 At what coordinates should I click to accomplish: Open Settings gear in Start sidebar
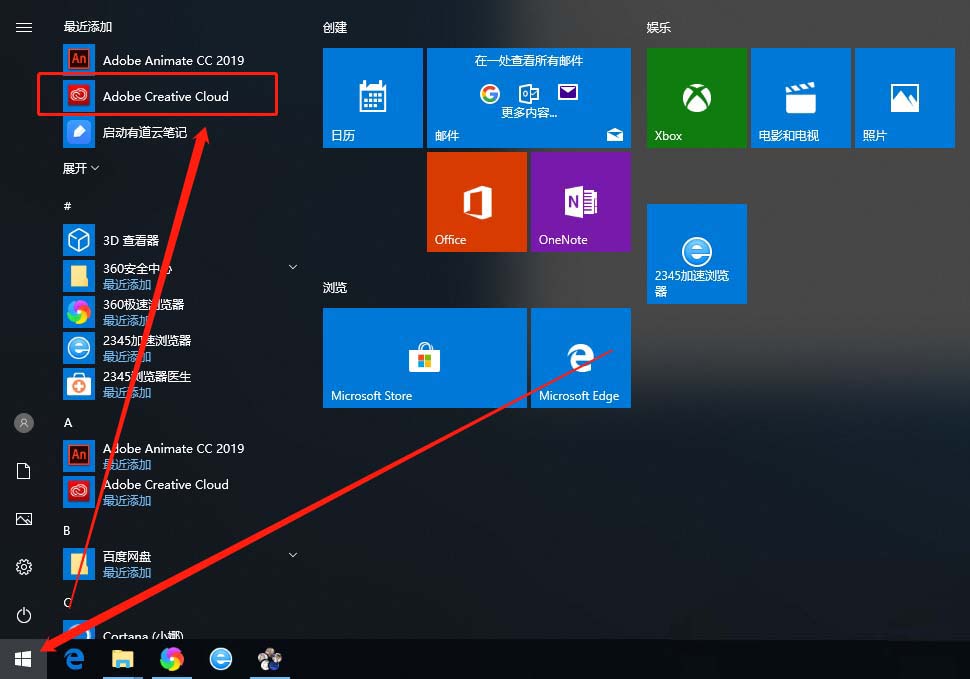(x=24, y=567)
